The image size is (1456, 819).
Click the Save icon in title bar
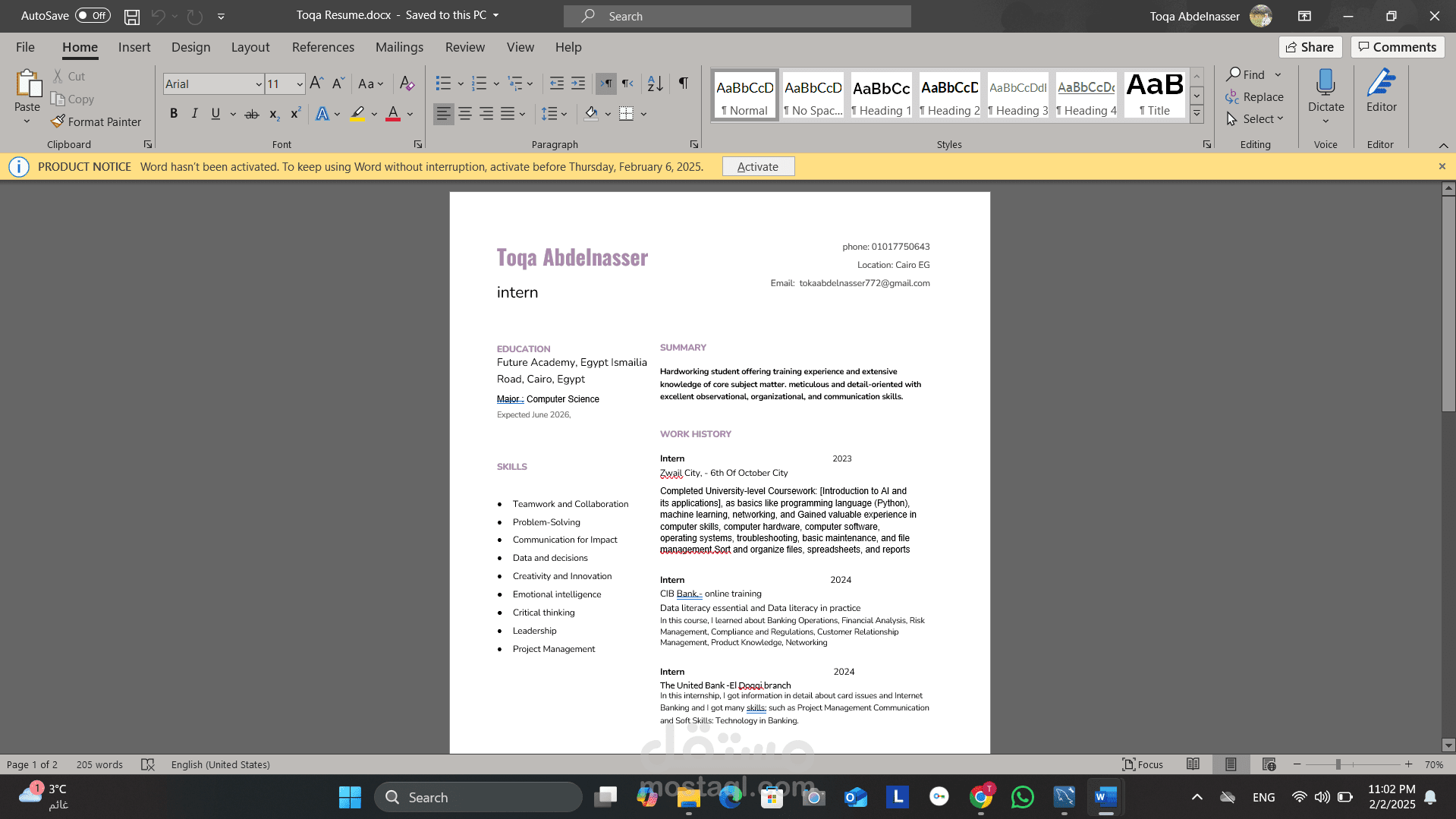(132, 16)
